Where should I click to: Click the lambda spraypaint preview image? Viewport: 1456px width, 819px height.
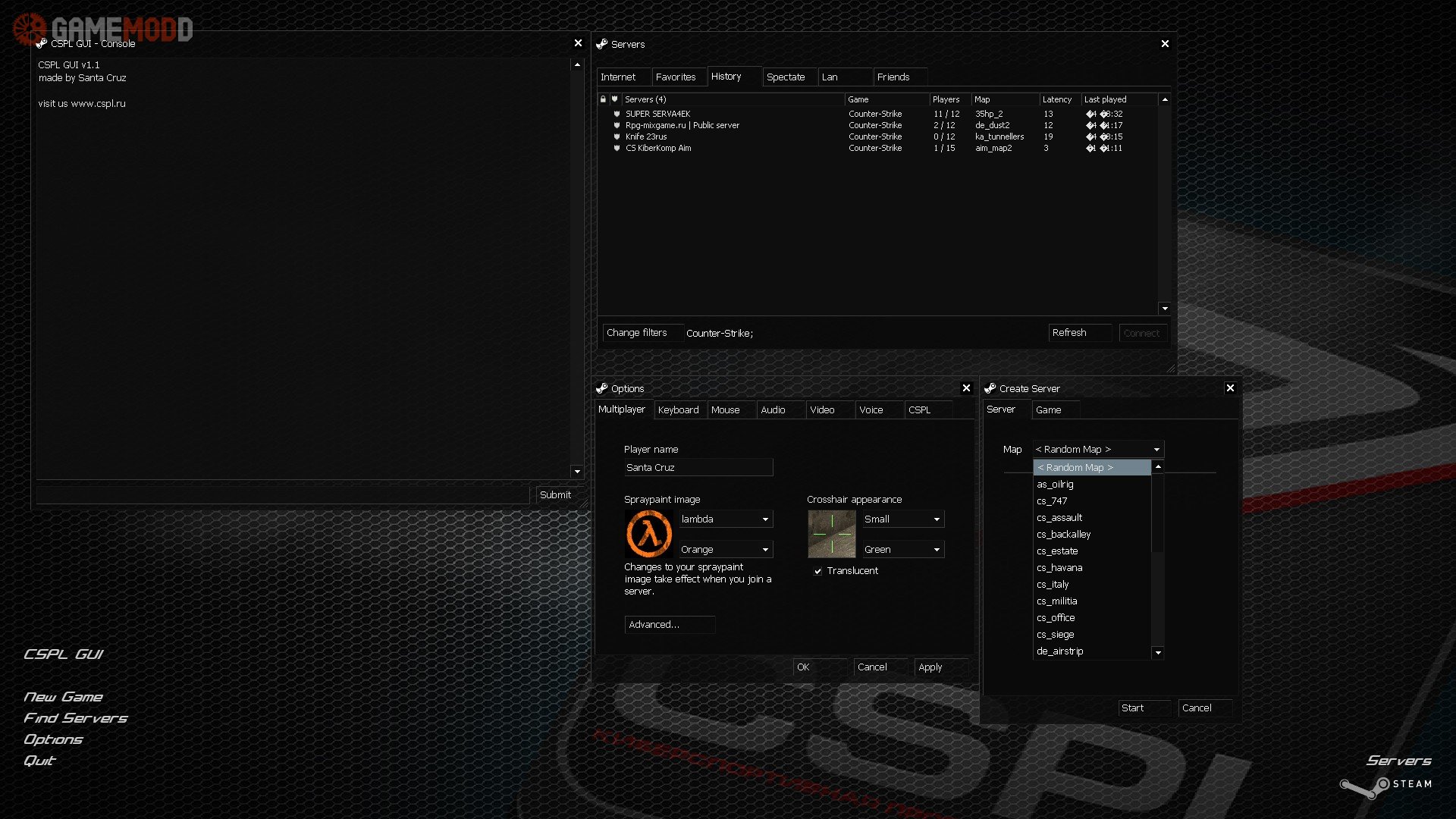click(x=649, y=534)
